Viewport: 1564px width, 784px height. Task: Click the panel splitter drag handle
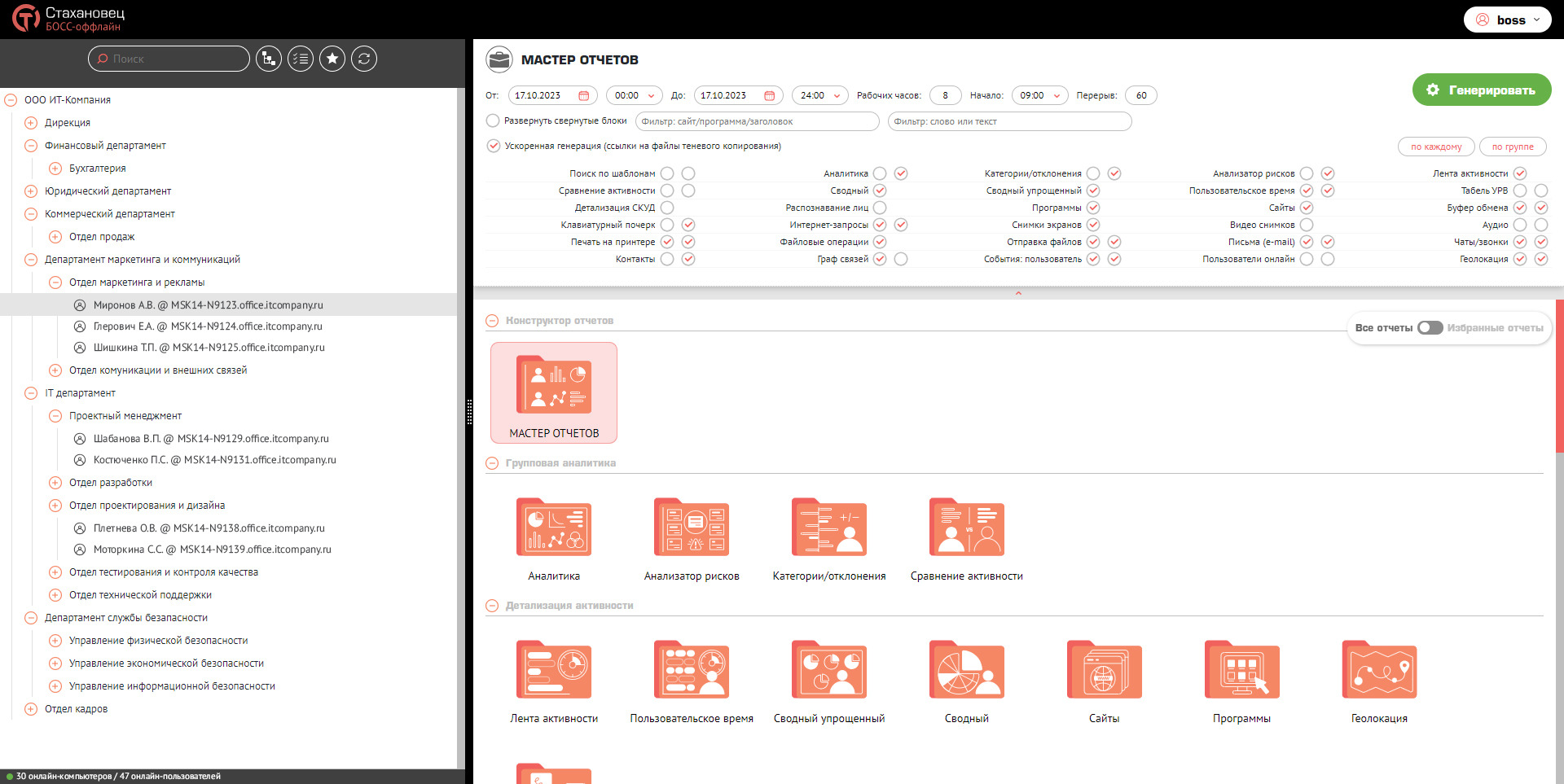click(x=469, y=412)
